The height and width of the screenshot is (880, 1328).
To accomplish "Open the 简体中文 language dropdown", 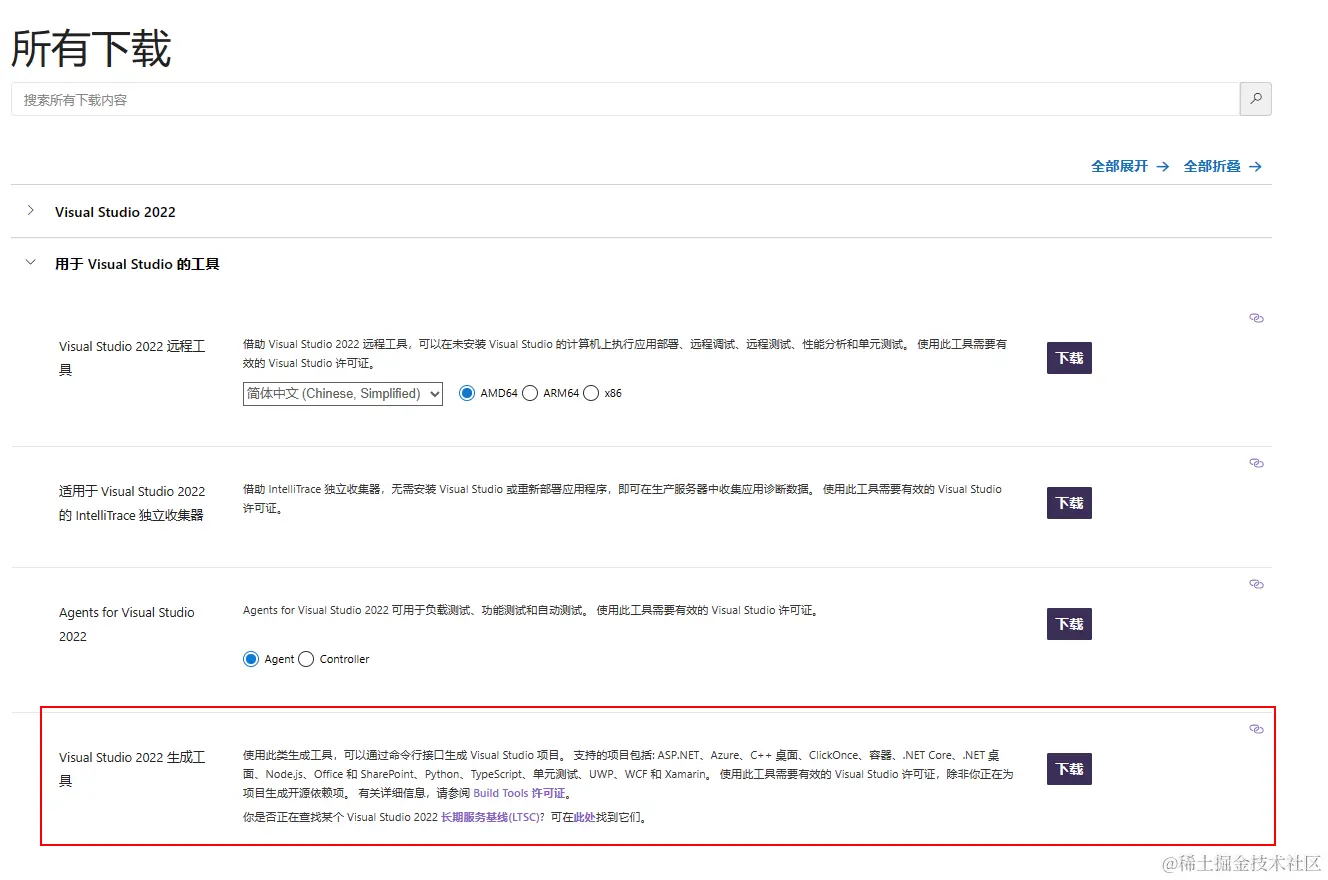I will click(x=343, y=394).
